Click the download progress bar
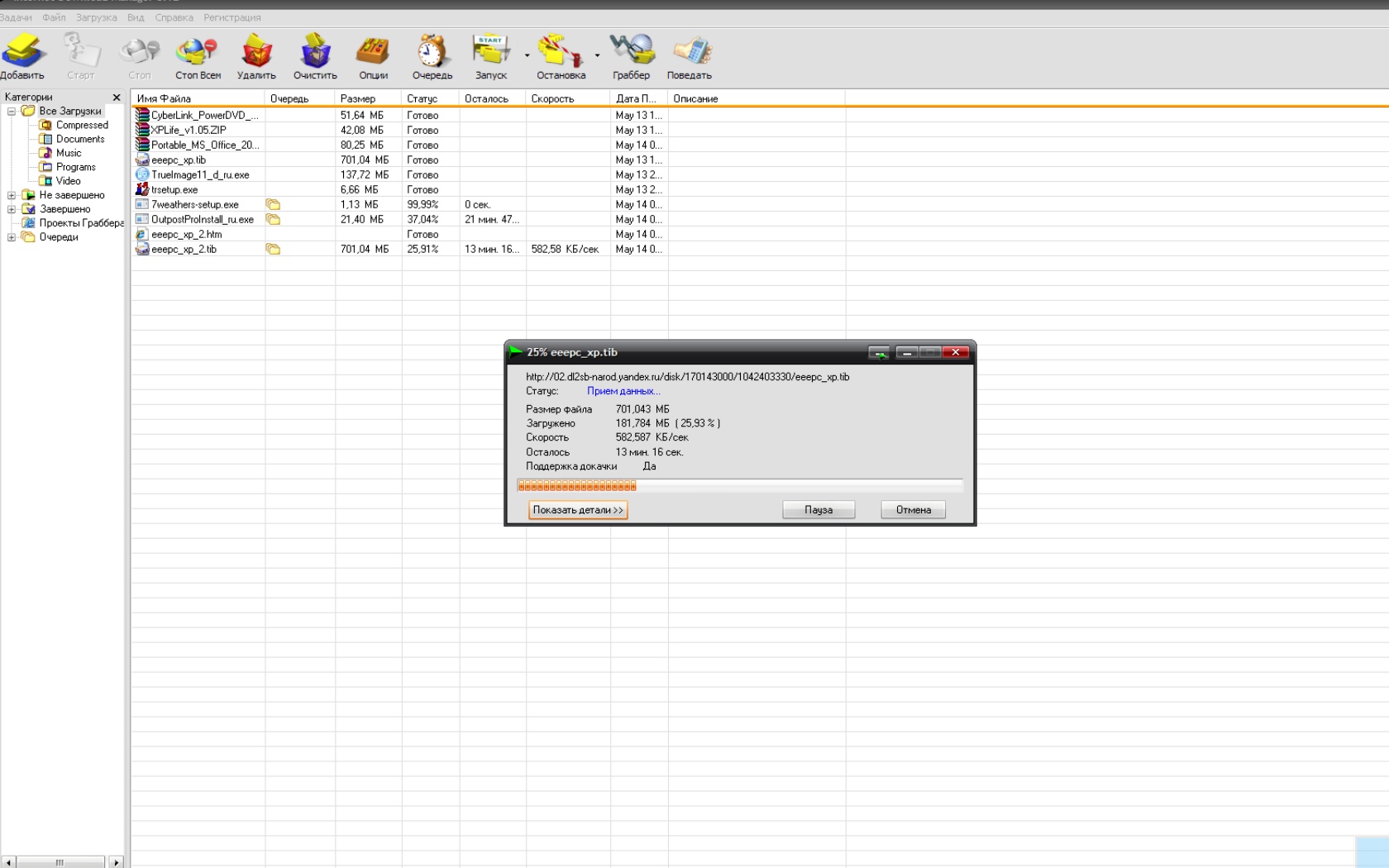1389x868 pixels. coord(739,486)
